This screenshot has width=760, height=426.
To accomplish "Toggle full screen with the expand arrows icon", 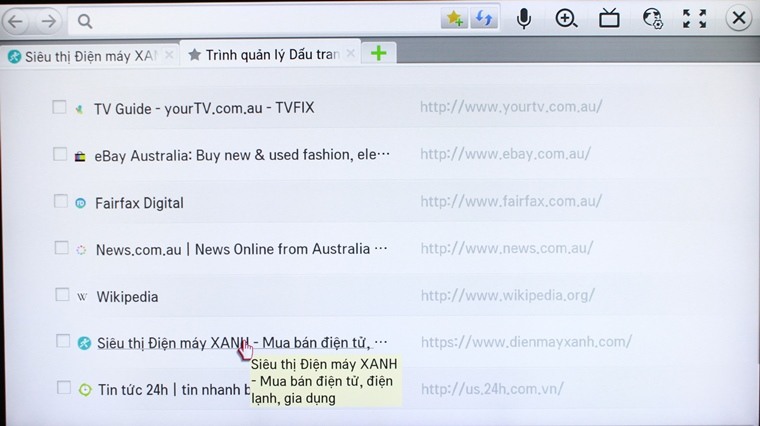I will point(695,19).
